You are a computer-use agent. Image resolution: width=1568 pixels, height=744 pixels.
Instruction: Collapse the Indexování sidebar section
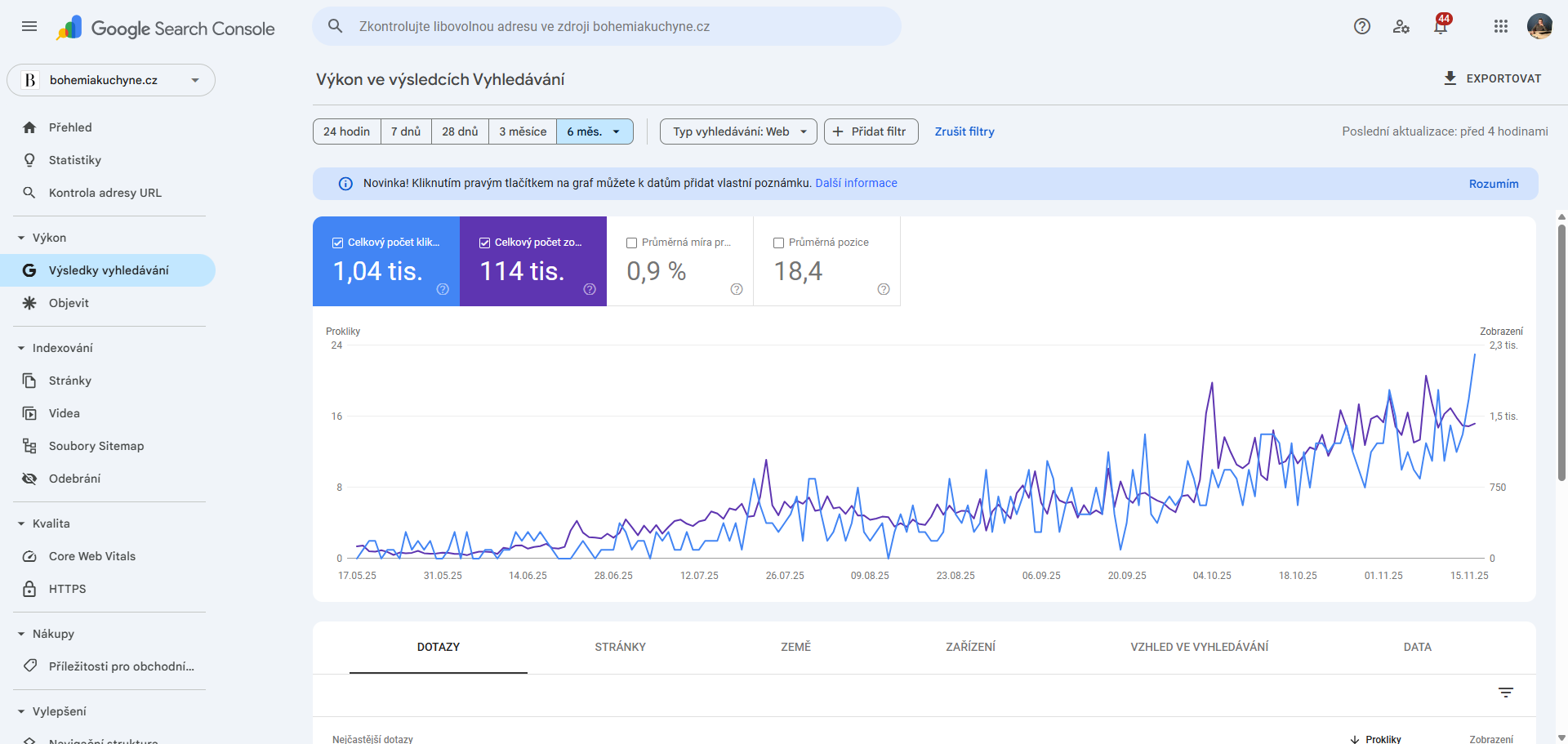point(21,348)
